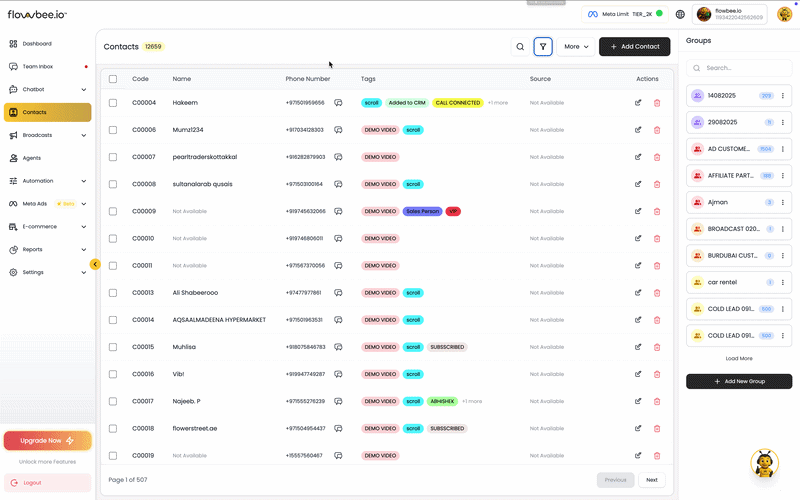800x500 pixels.
Task: Select checkbox for contact C00004
Action: tap(113, 102)
